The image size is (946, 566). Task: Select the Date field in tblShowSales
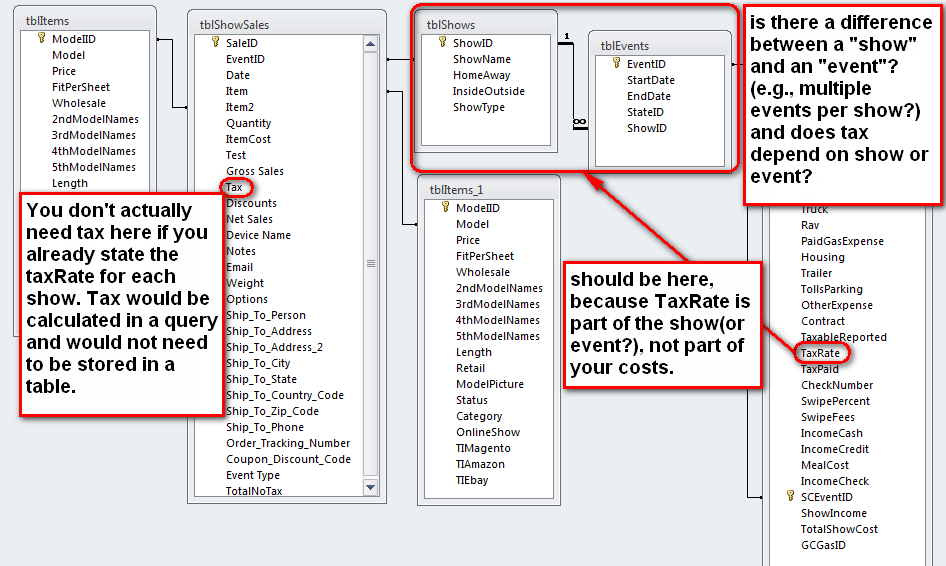[x=238, y=75]
